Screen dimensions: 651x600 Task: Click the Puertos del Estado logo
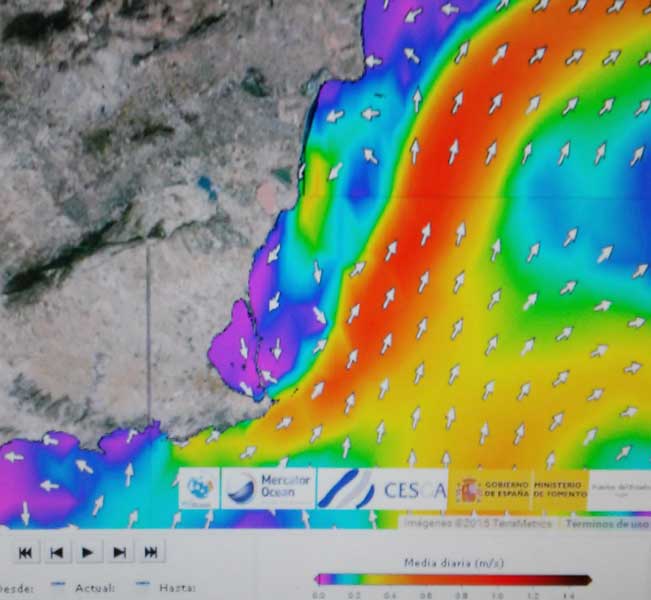point(620,489)
